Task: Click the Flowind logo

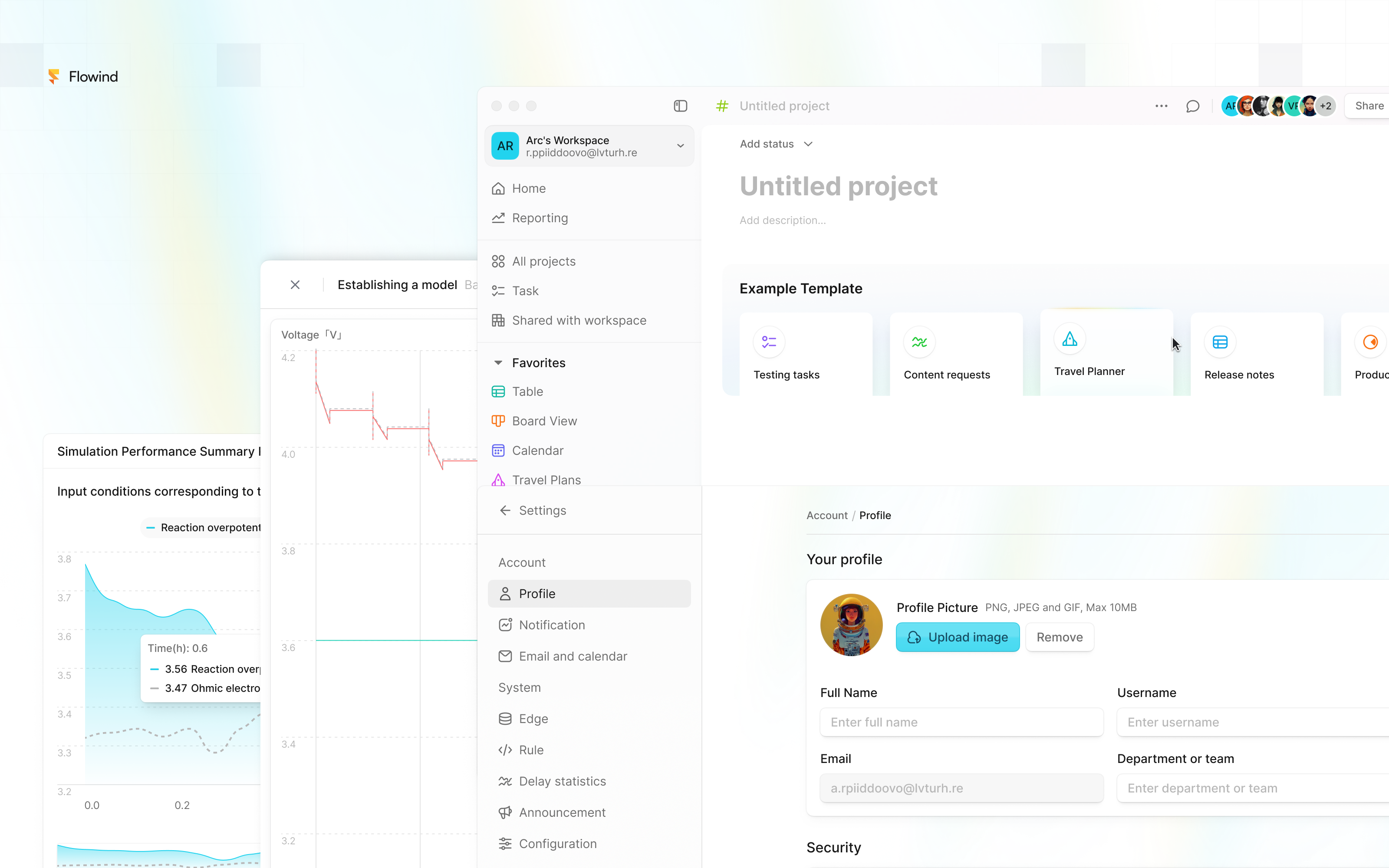Action: (x=82, y=76)
